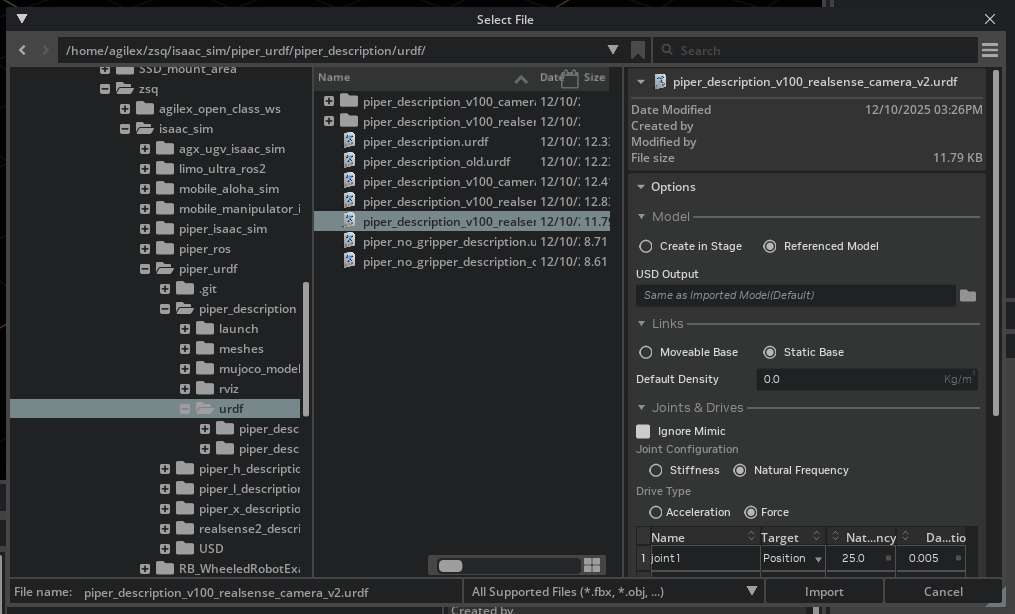
Task: Click the Import button
Action: 823,591
